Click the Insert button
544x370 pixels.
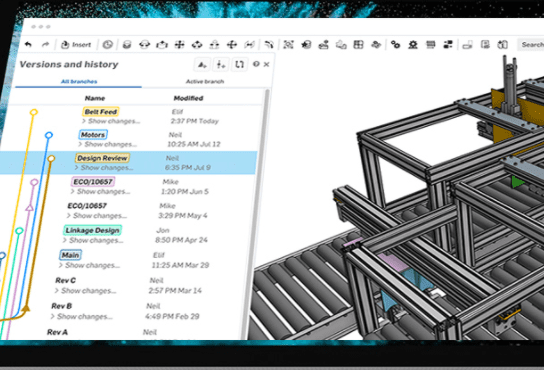76,45
